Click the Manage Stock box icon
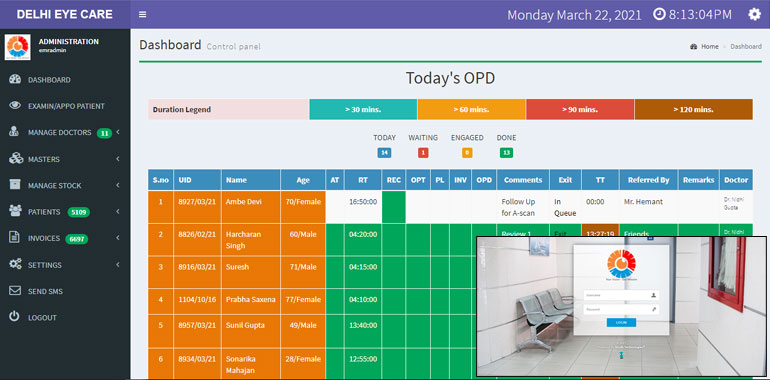Viewport: 770px width, 380px height. (x=15, y=185)
